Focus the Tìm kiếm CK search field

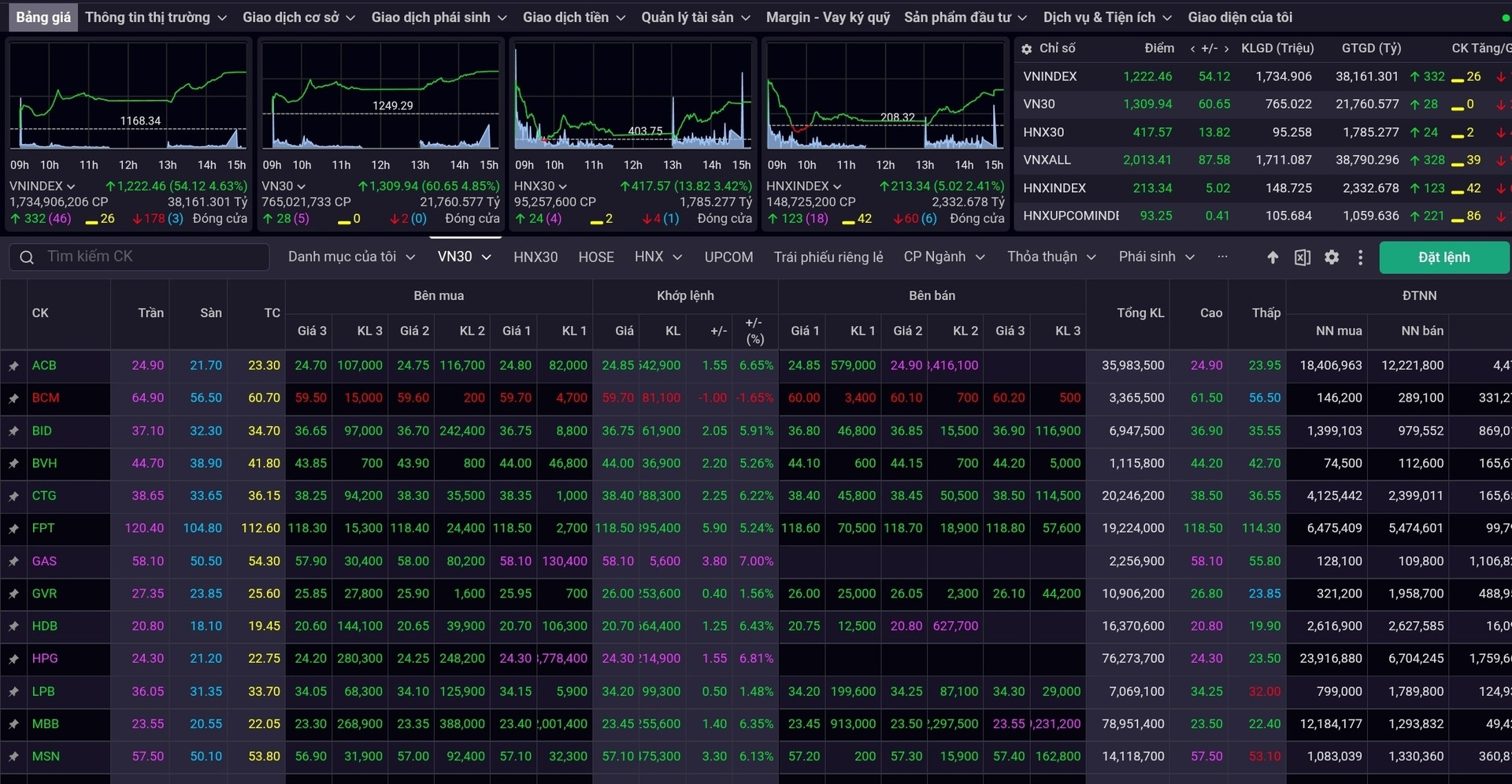click(x=150, y=257)
